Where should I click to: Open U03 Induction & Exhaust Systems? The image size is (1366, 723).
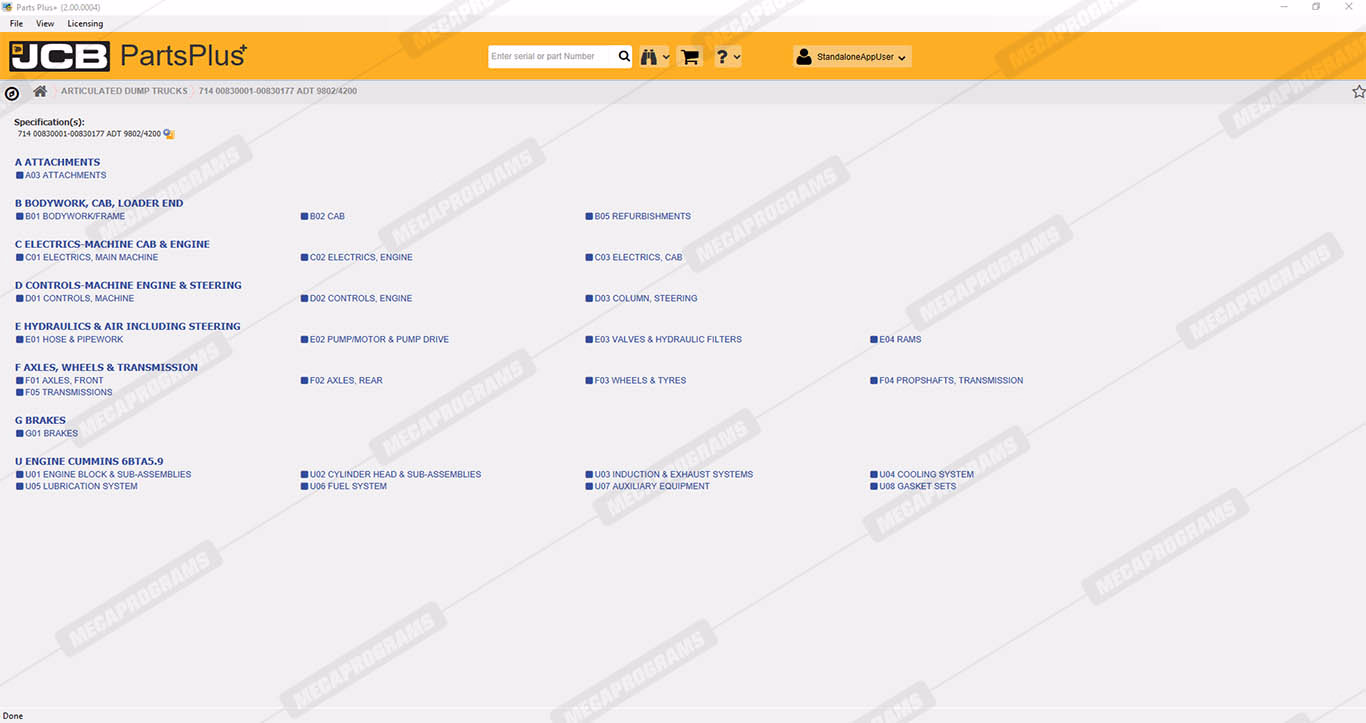tap(669, 474)
